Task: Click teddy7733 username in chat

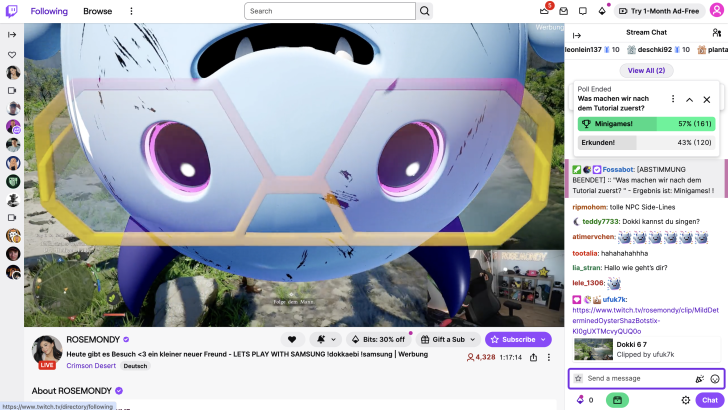Action: coord(601,221)
